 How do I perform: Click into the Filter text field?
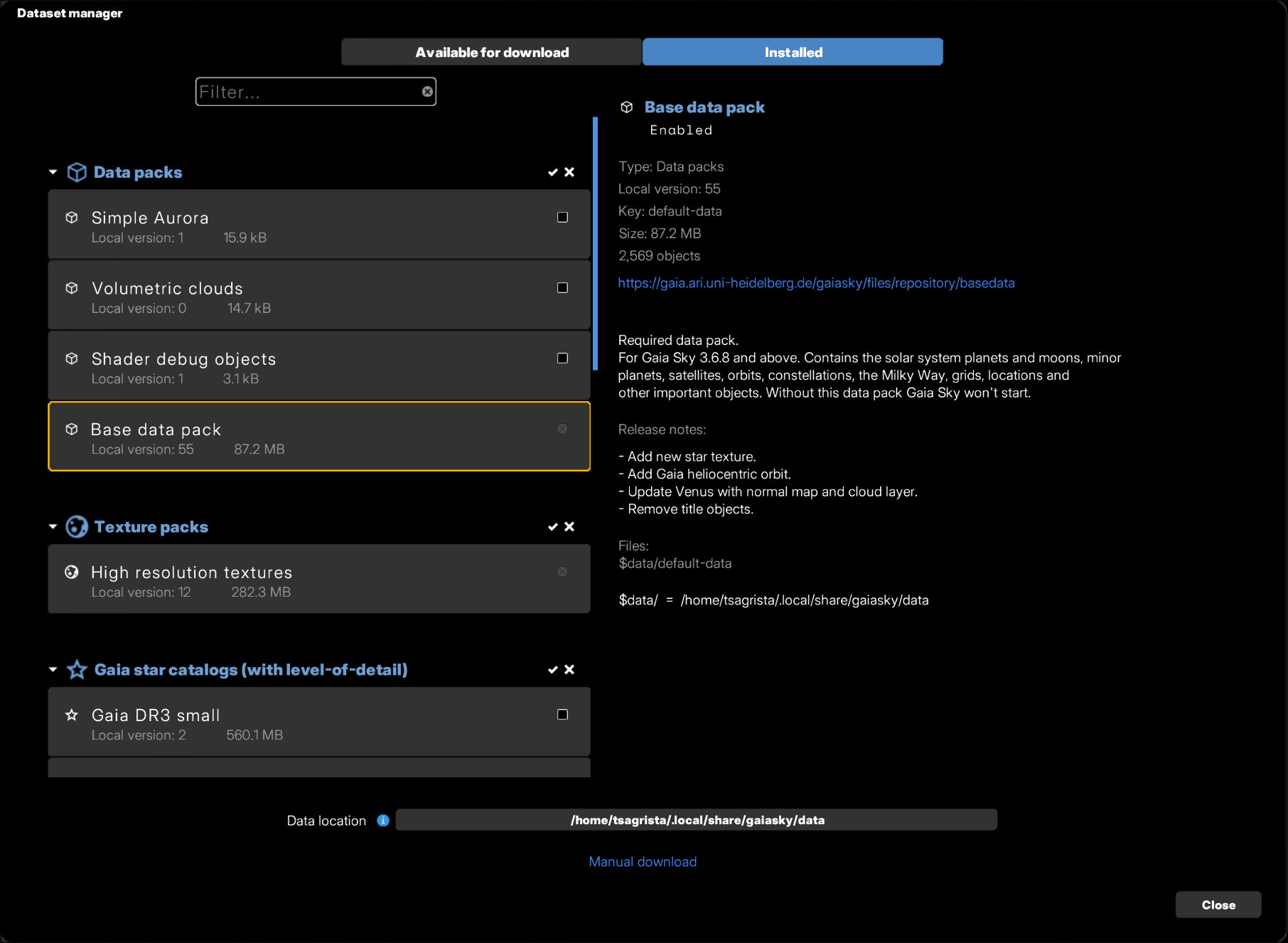(x=309, y=92)
